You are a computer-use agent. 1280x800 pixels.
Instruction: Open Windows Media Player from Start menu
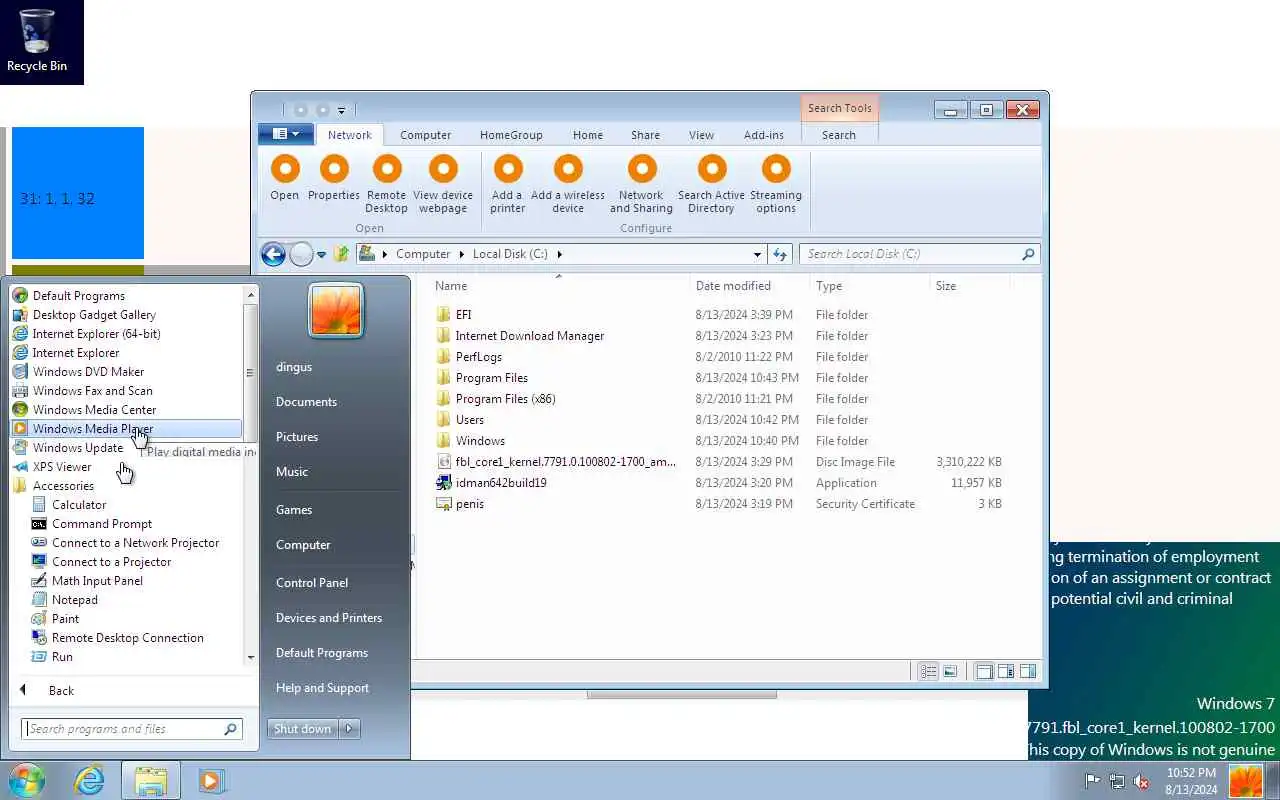126,429
